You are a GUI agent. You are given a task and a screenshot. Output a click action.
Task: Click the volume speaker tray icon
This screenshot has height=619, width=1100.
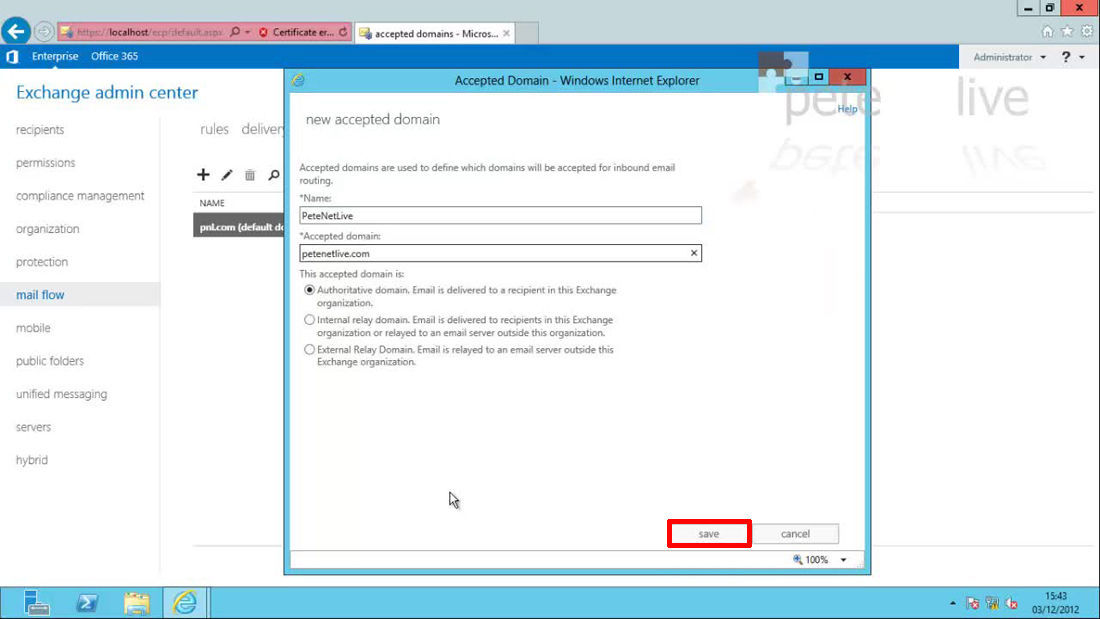(1012, 603)
